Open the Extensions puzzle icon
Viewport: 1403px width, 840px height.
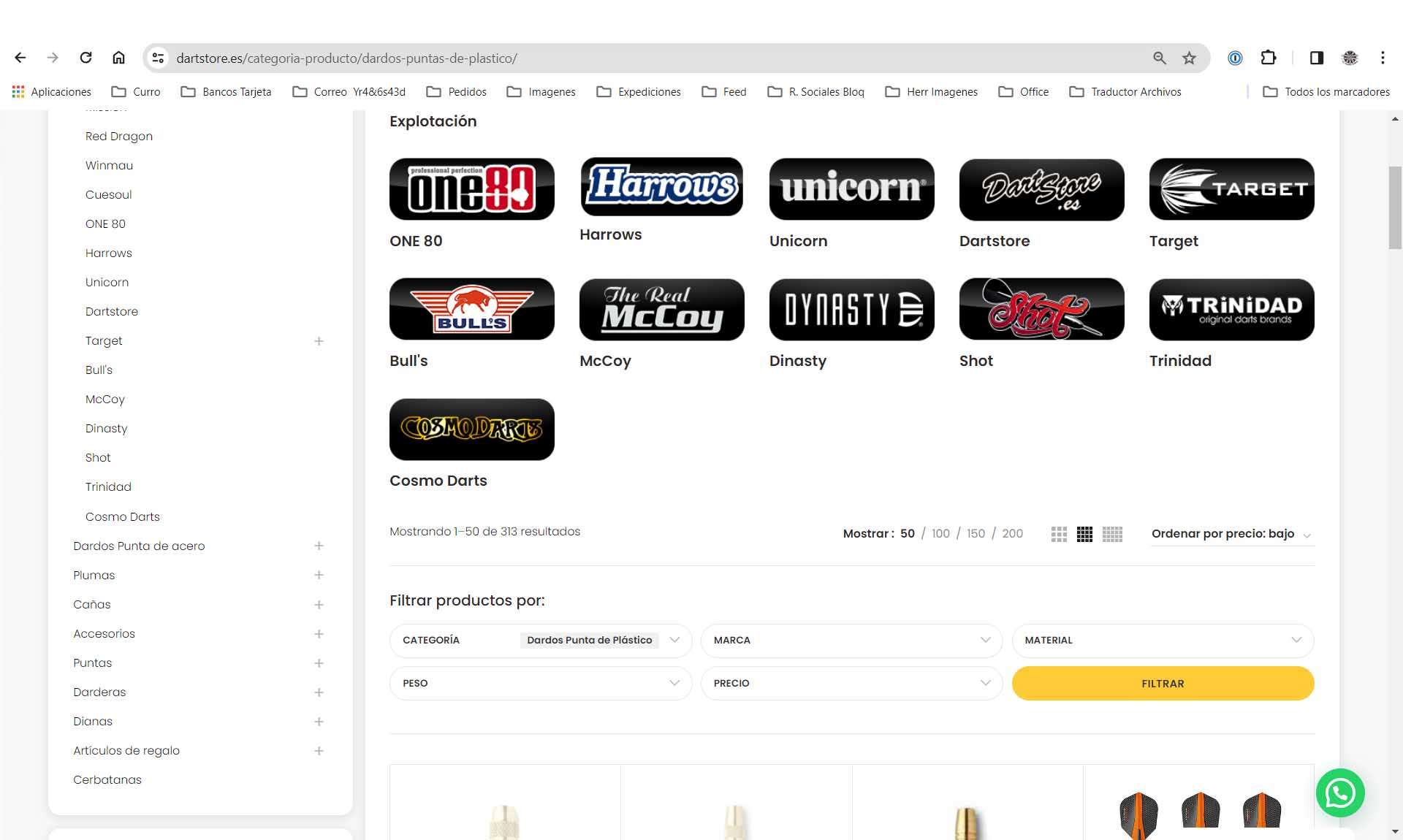point(1269,58)
